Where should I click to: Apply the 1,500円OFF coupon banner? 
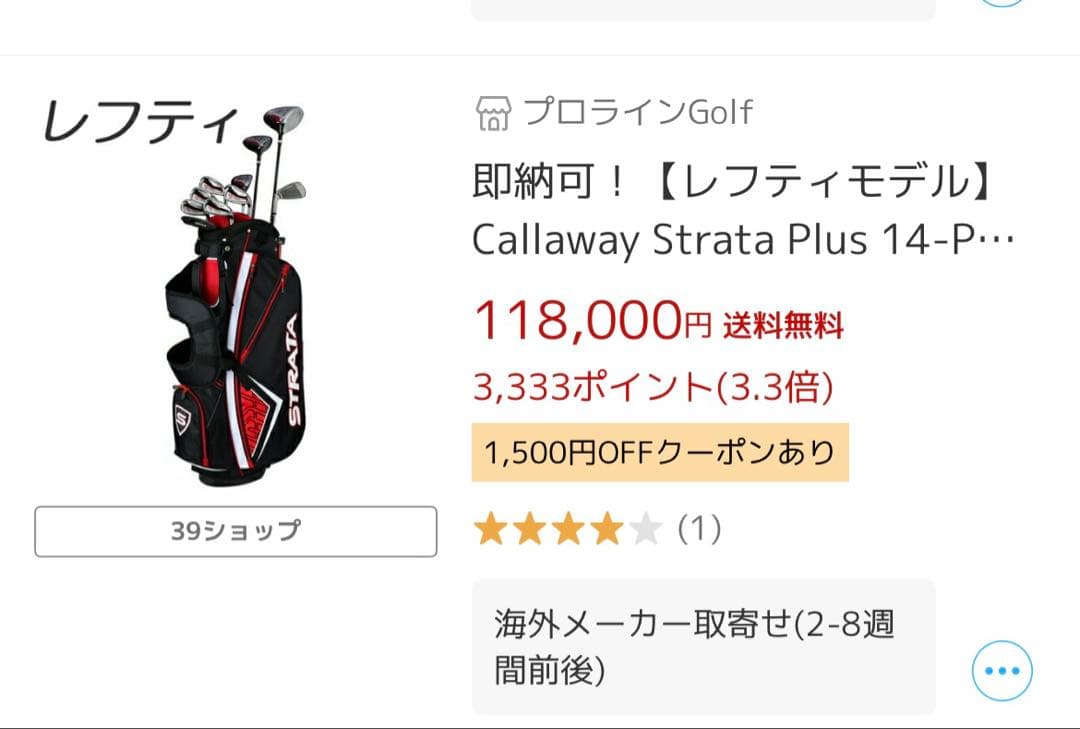[660, 450]
